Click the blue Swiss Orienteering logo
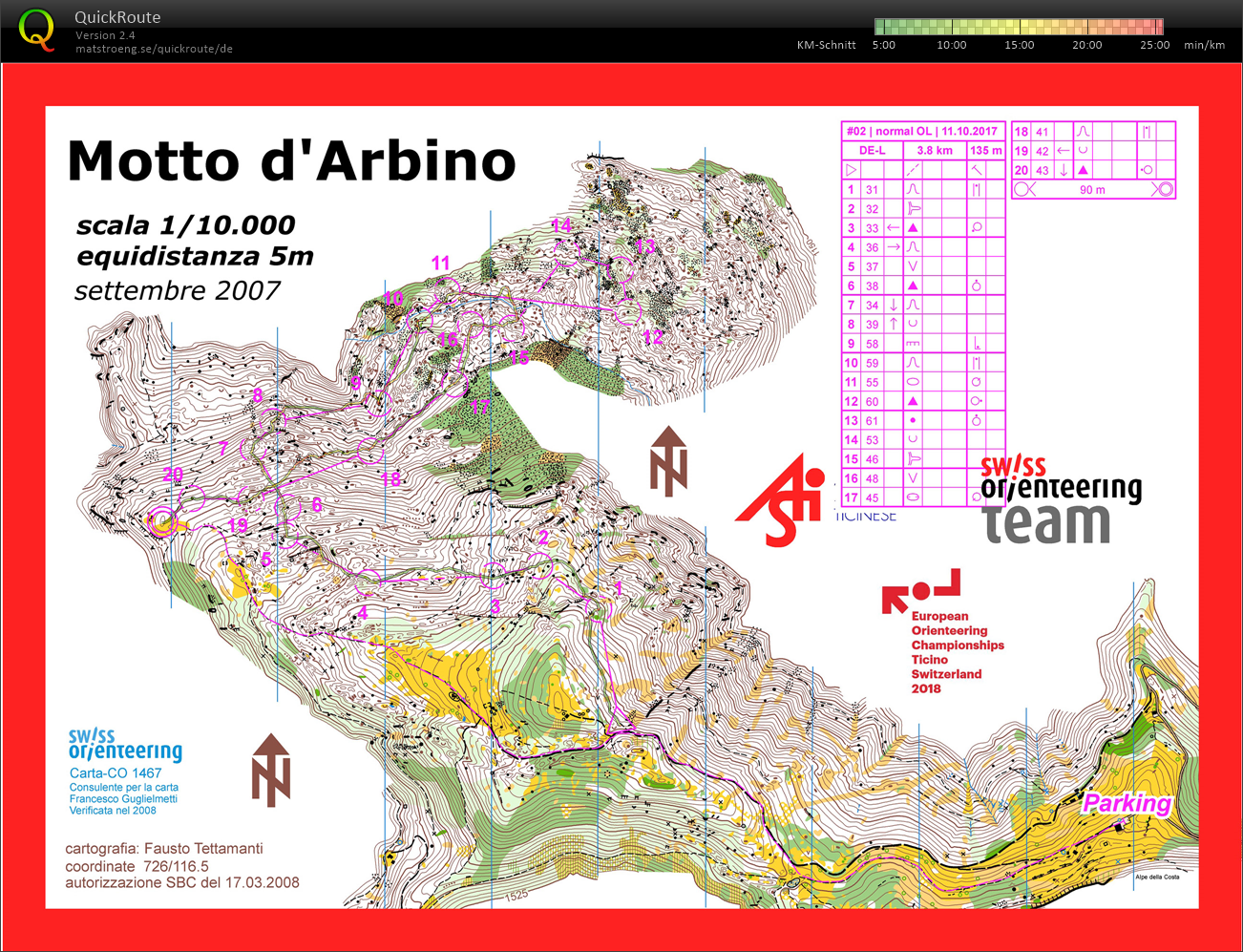 (125, 745)
